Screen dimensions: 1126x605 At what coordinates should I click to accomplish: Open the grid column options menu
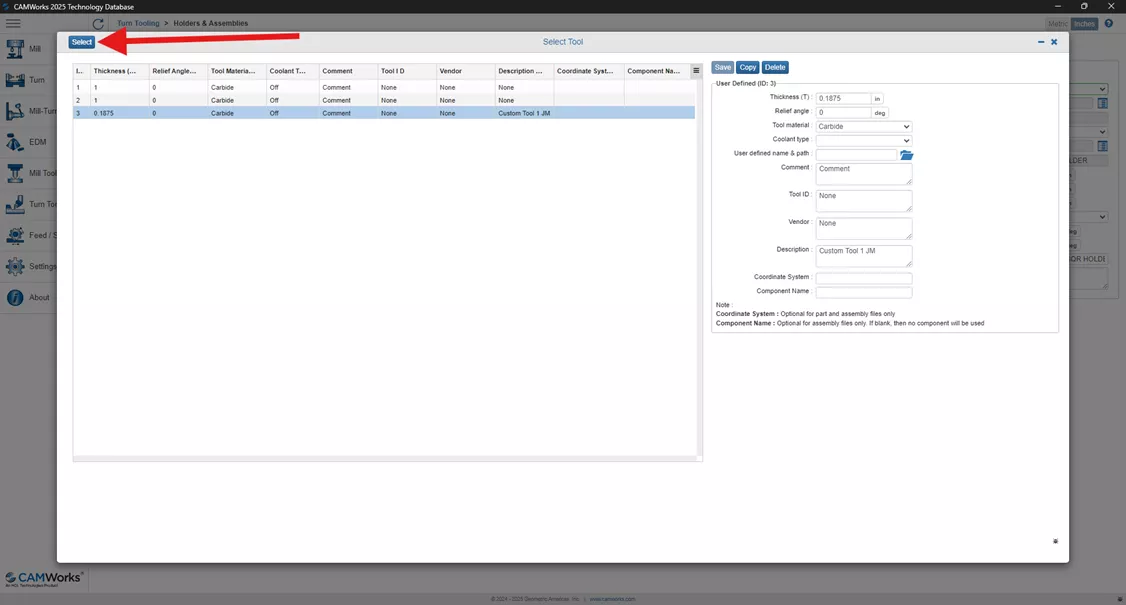[x=696, y=70]
